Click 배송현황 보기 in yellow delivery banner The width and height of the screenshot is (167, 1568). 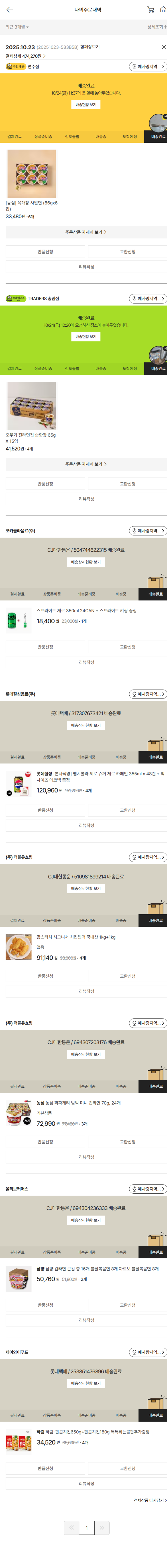[86, 105]
